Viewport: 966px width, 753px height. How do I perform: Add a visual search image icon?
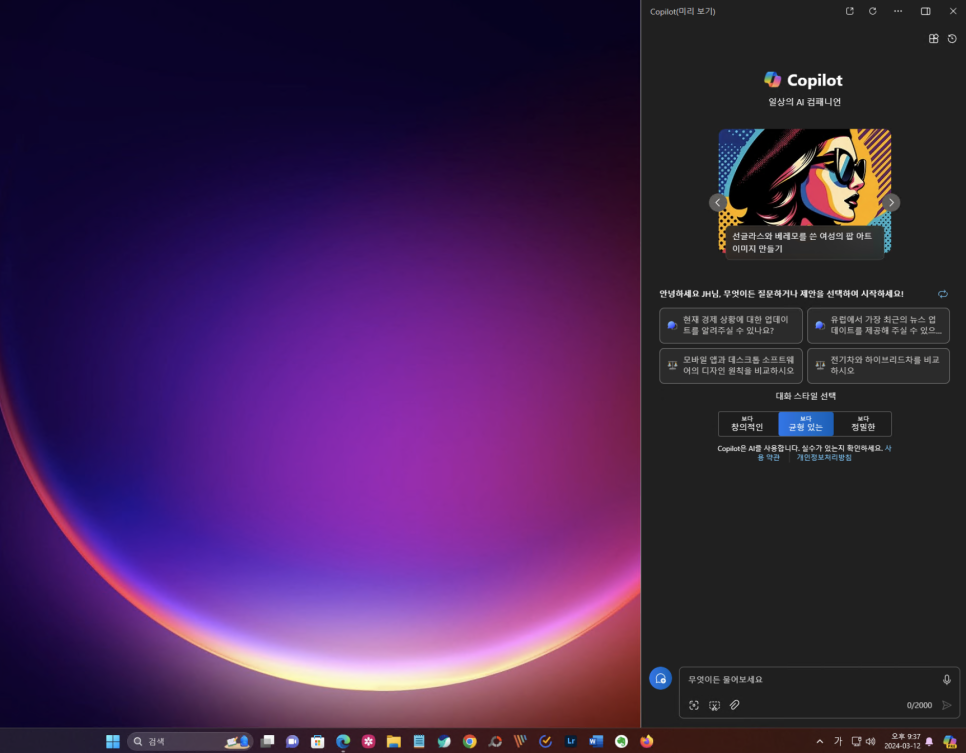694,706
